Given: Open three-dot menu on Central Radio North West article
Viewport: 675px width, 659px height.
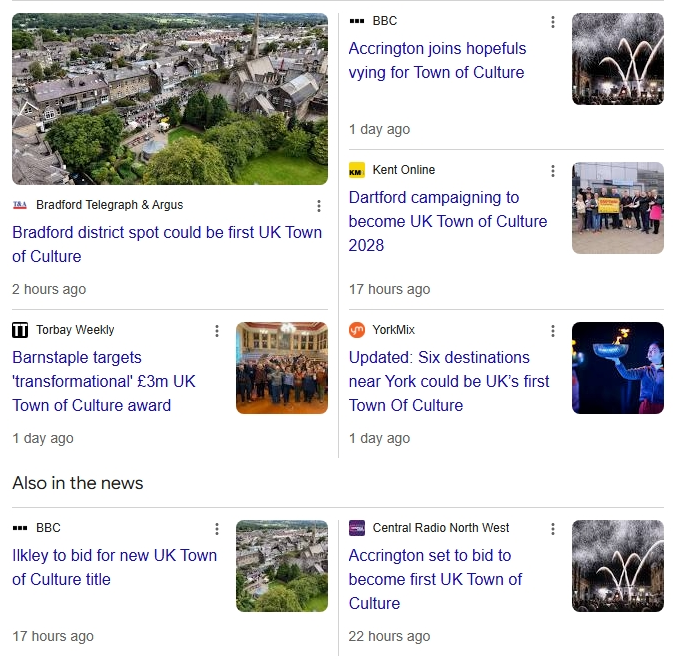Looking at the screenshot, I should [x=553, y=529].
